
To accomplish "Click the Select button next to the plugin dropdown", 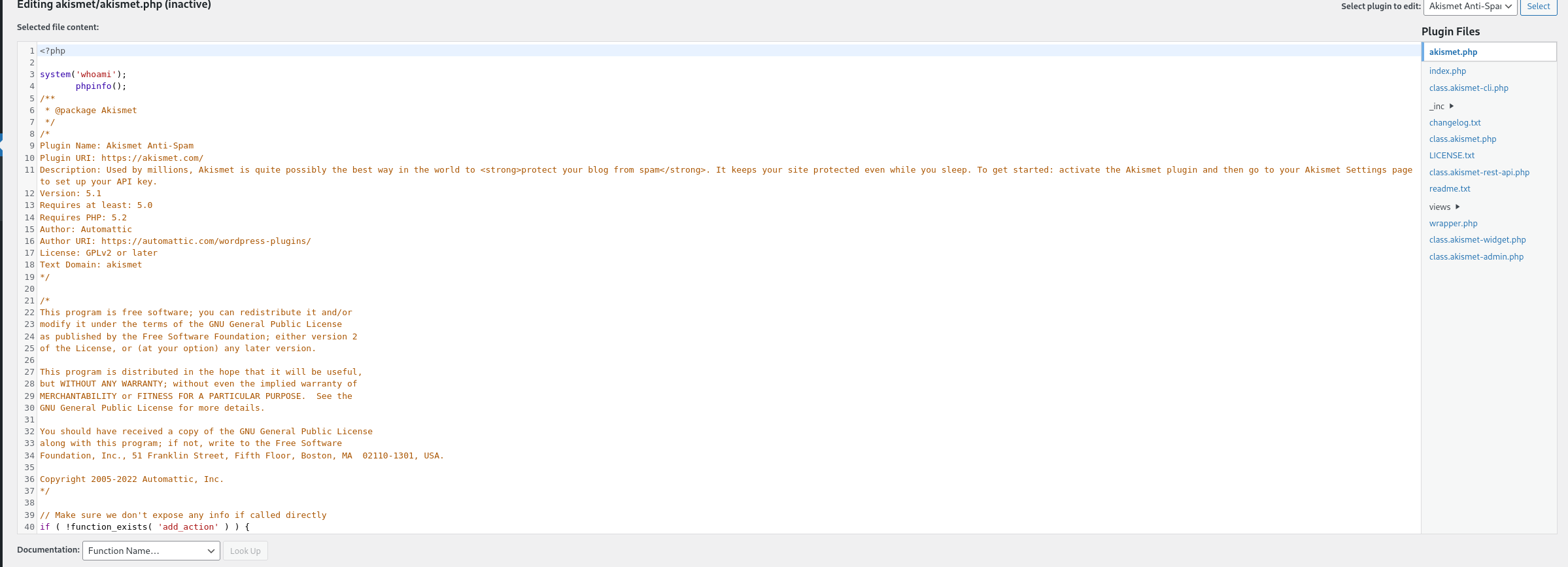I will tap(1538, 7).
